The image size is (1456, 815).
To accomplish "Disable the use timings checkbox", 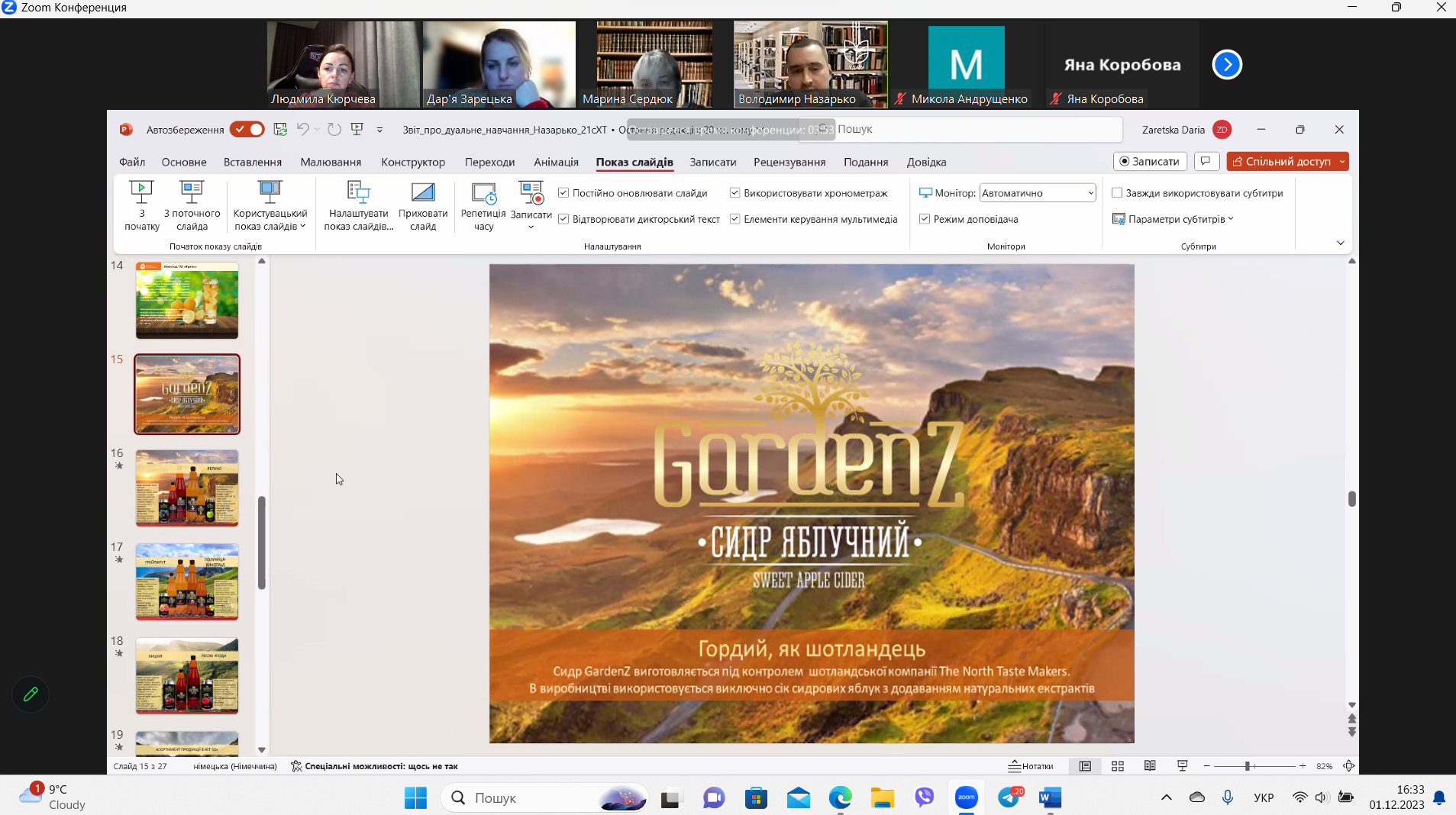I will pos(734,193).
